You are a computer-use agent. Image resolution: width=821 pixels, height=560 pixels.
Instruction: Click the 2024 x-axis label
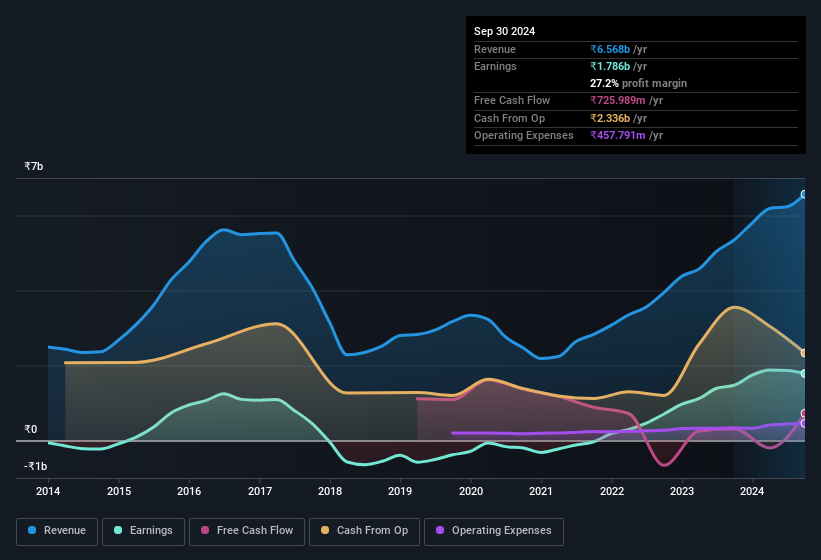click(x=752, y=491)
